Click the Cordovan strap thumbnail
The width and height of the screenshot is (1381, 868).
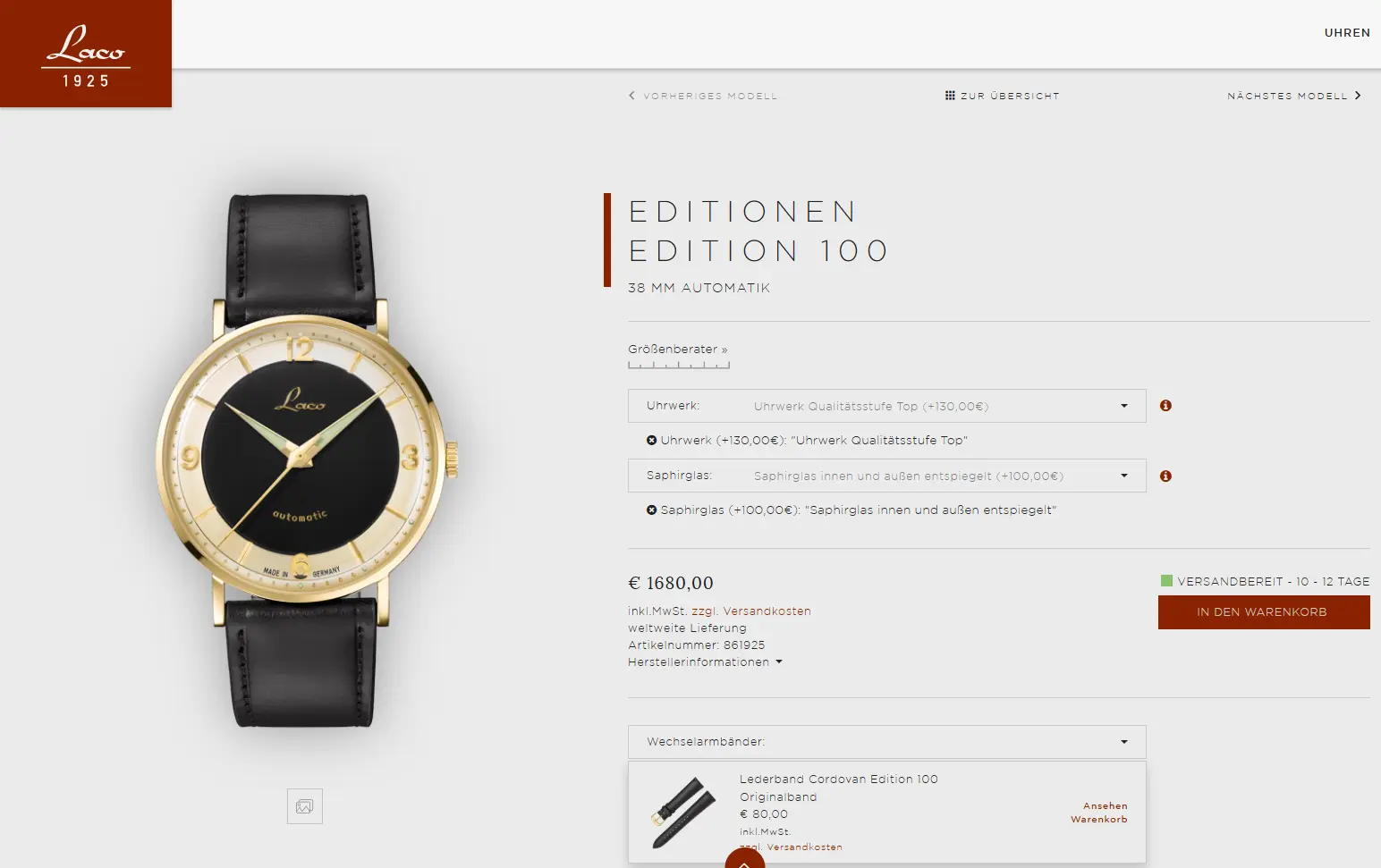(x=684, y=813)
